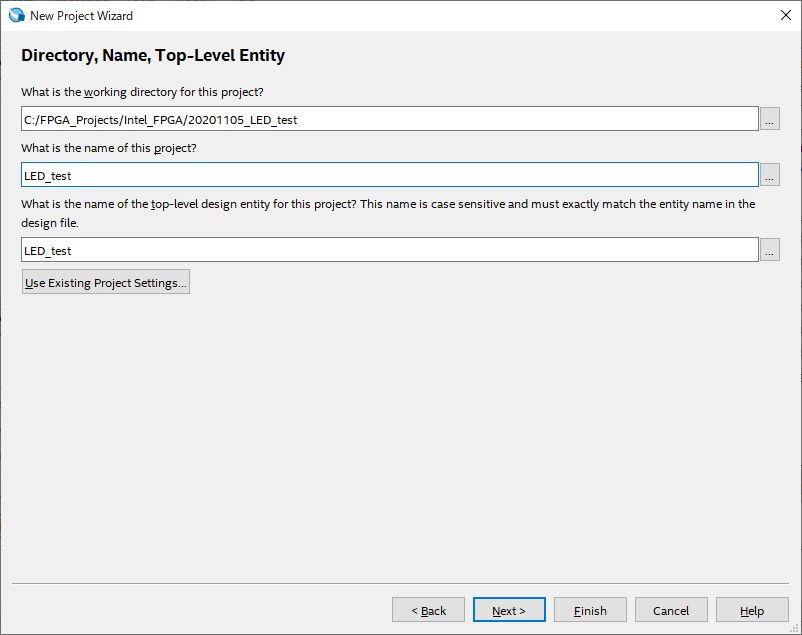Image resolution: width=802 pixels, height=635 pixels.
Task: Open Use Existing Project Settings dialog
Action: (106, 282)
